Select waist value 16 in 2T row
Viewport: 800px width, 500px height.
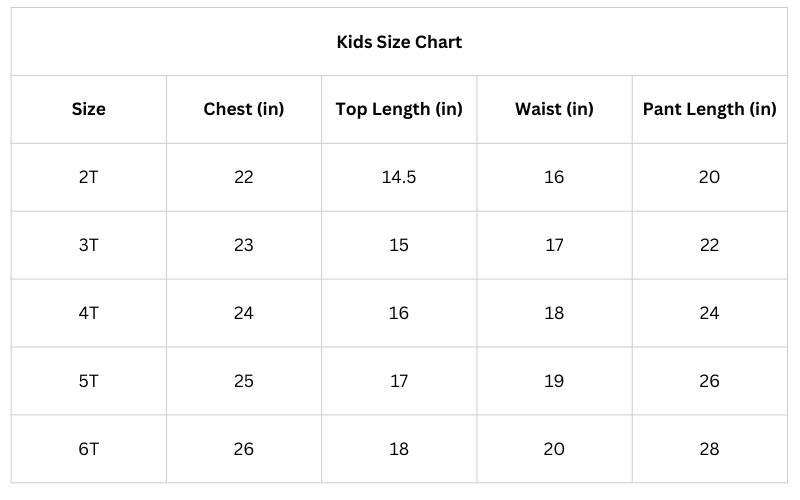pos(554,177)
